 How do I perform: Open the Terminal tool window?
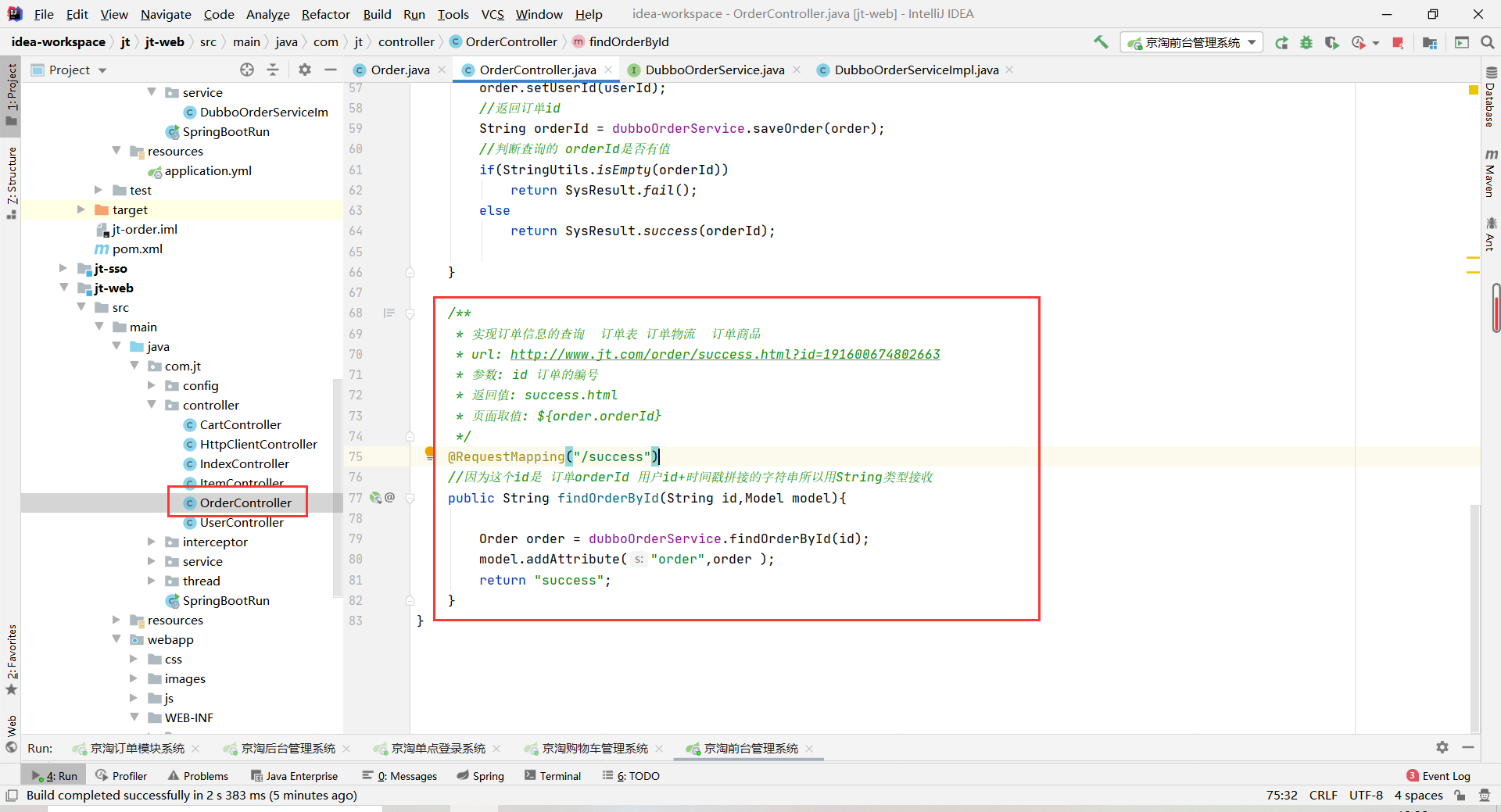[x=553, y=776]
